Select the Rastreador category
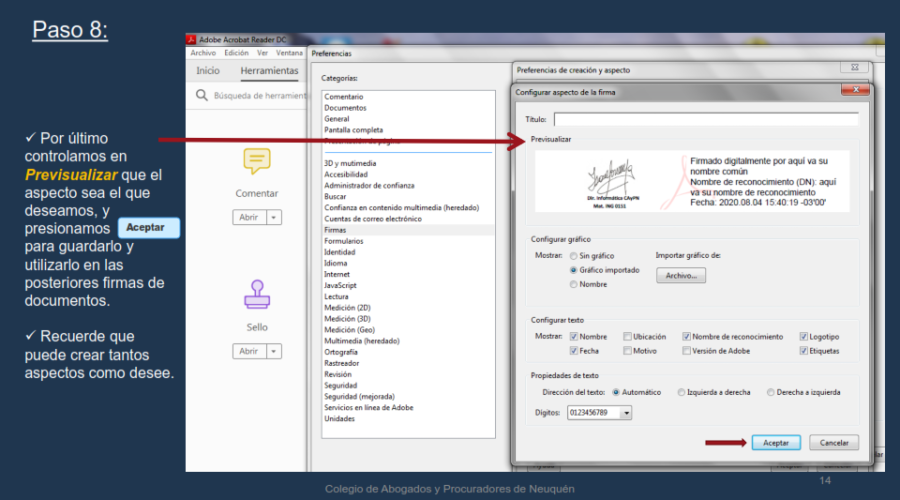The height and width of the screenshot is (500, 900). 342,363
